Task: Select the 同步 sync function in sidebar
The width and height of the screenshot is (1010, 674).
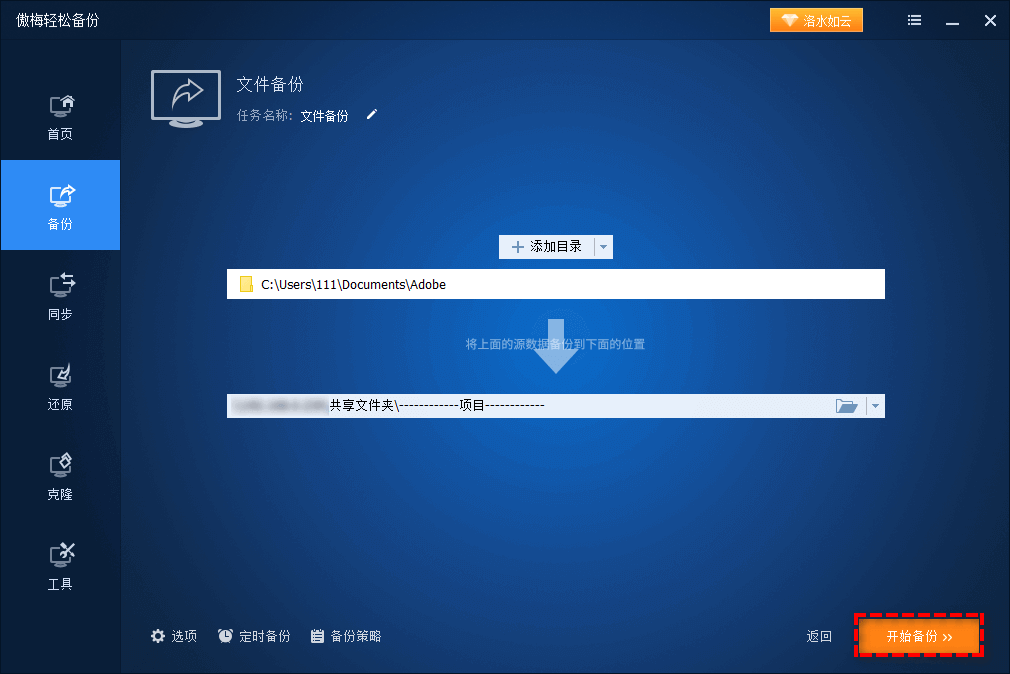Action: (x=60, y=295)
